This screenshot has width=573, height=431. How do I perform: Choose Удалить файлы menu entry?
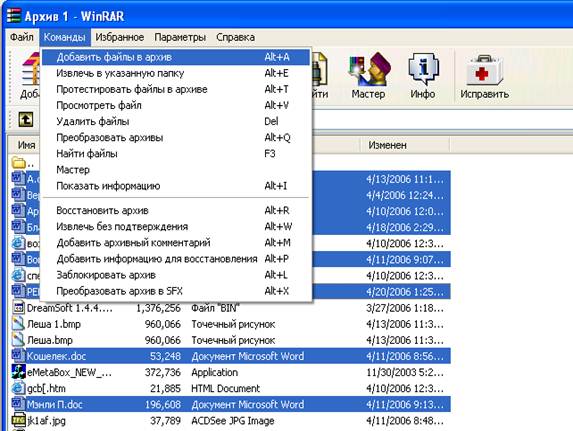click(x=176, y=121)
